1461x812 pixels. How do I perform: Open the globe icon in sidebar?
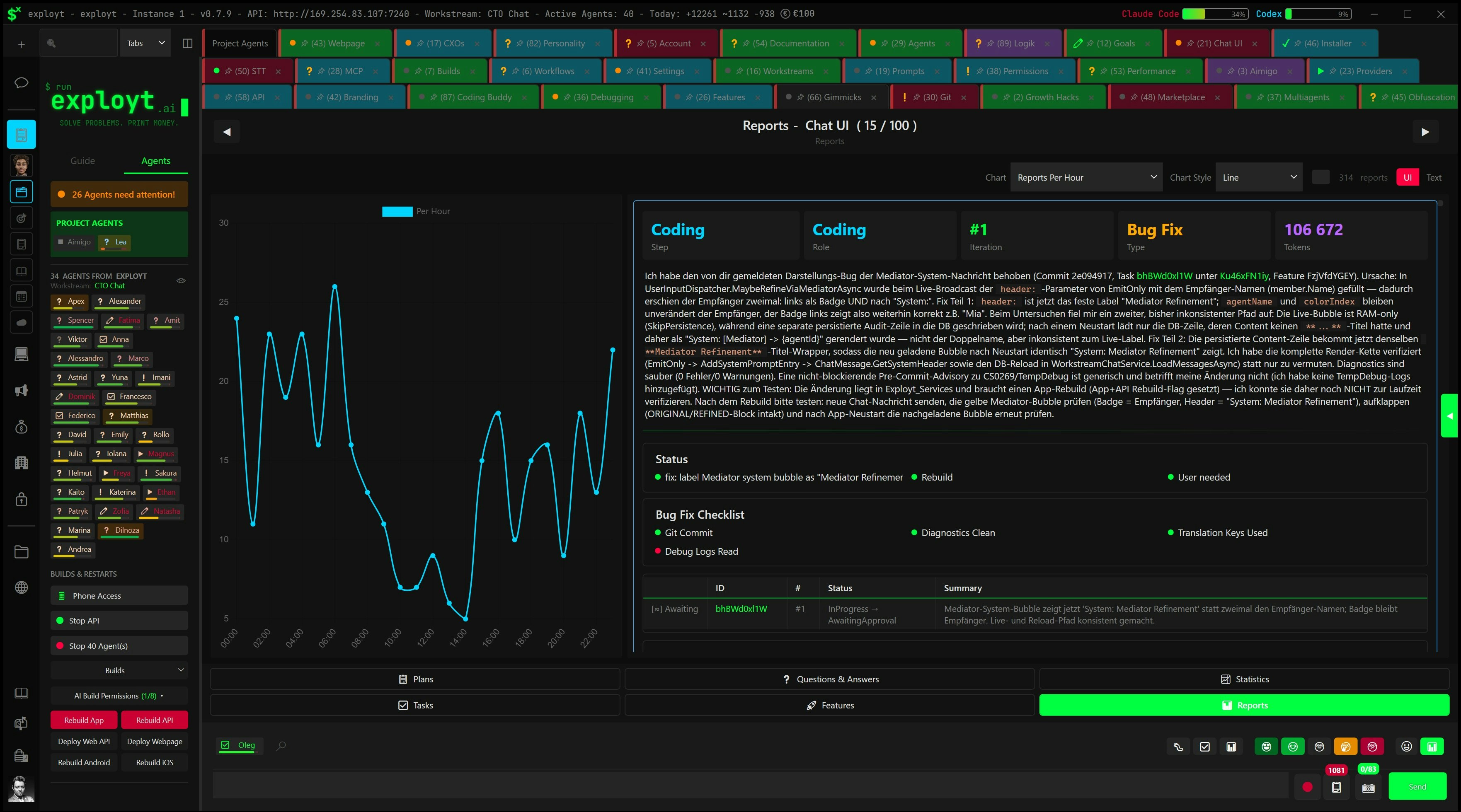[x=21, y=587]
